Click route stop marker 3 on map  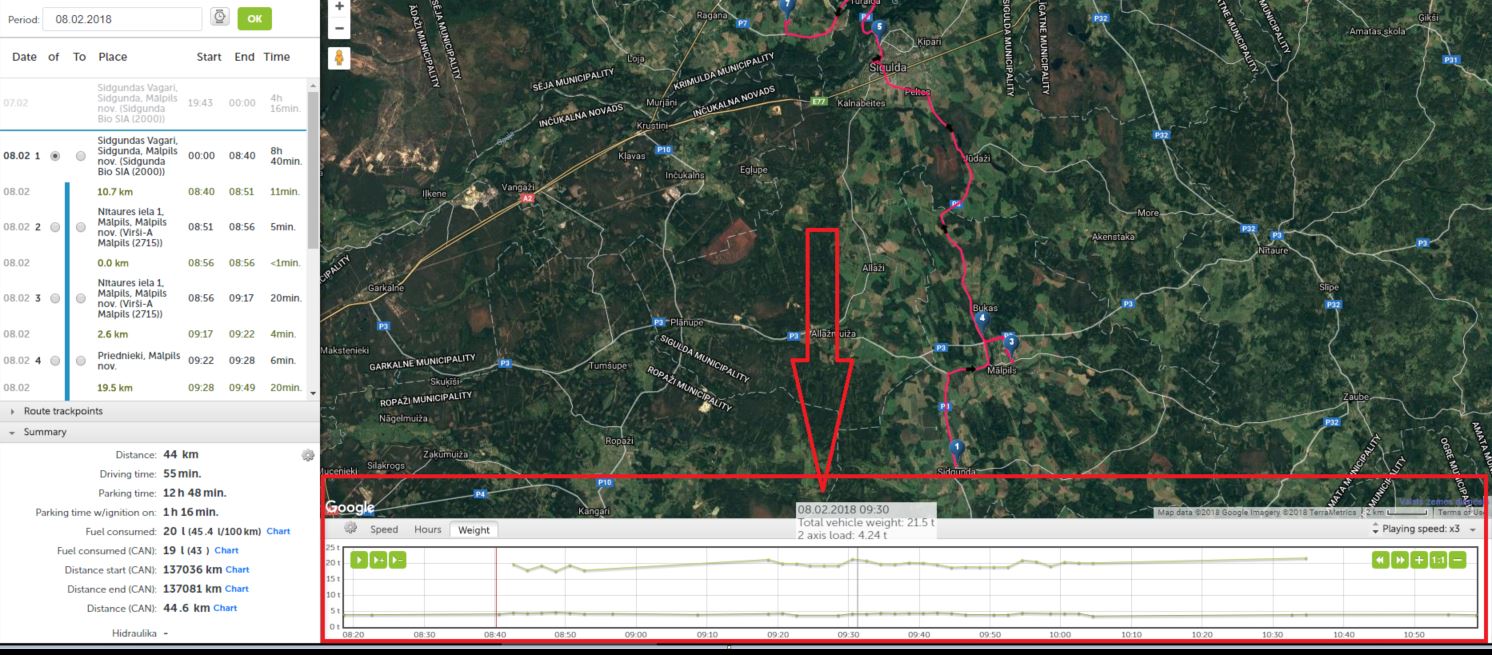(x=1011, y=344)
